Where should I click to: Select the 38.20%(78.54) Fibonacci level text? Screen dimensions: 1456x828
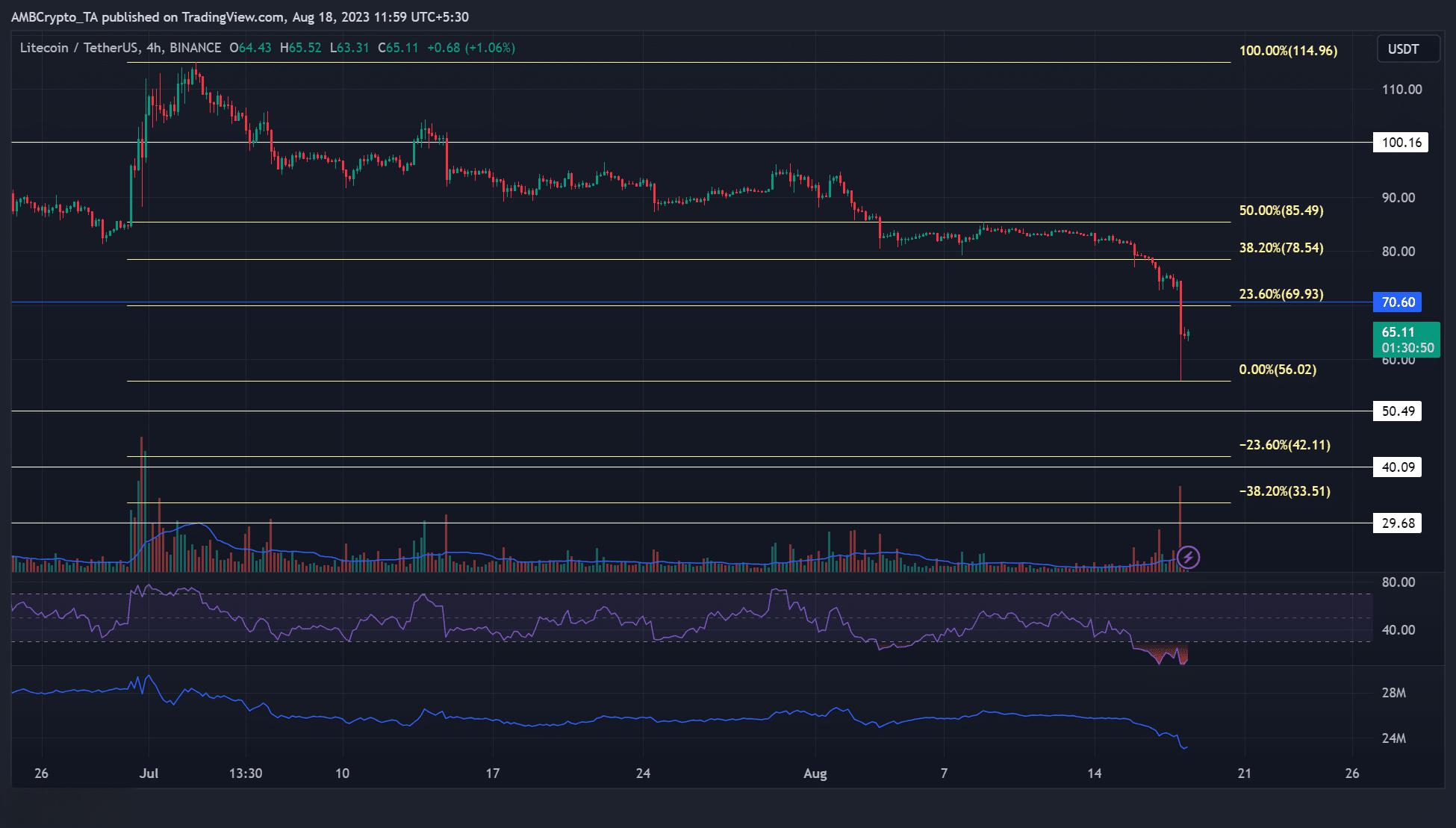(x=1281, y=248)
